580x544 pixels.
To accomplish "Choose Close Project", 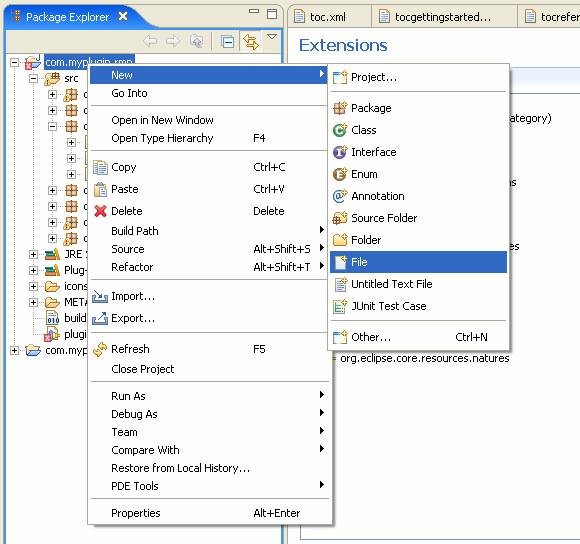I will [209, 369].
